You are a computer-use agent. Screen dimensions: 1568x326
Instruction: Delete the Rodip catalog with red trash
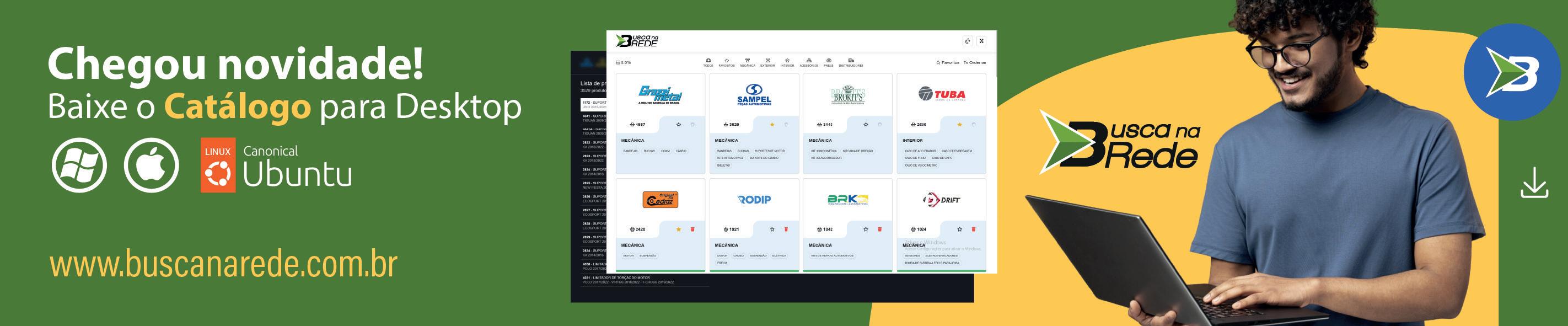[786, 229]
